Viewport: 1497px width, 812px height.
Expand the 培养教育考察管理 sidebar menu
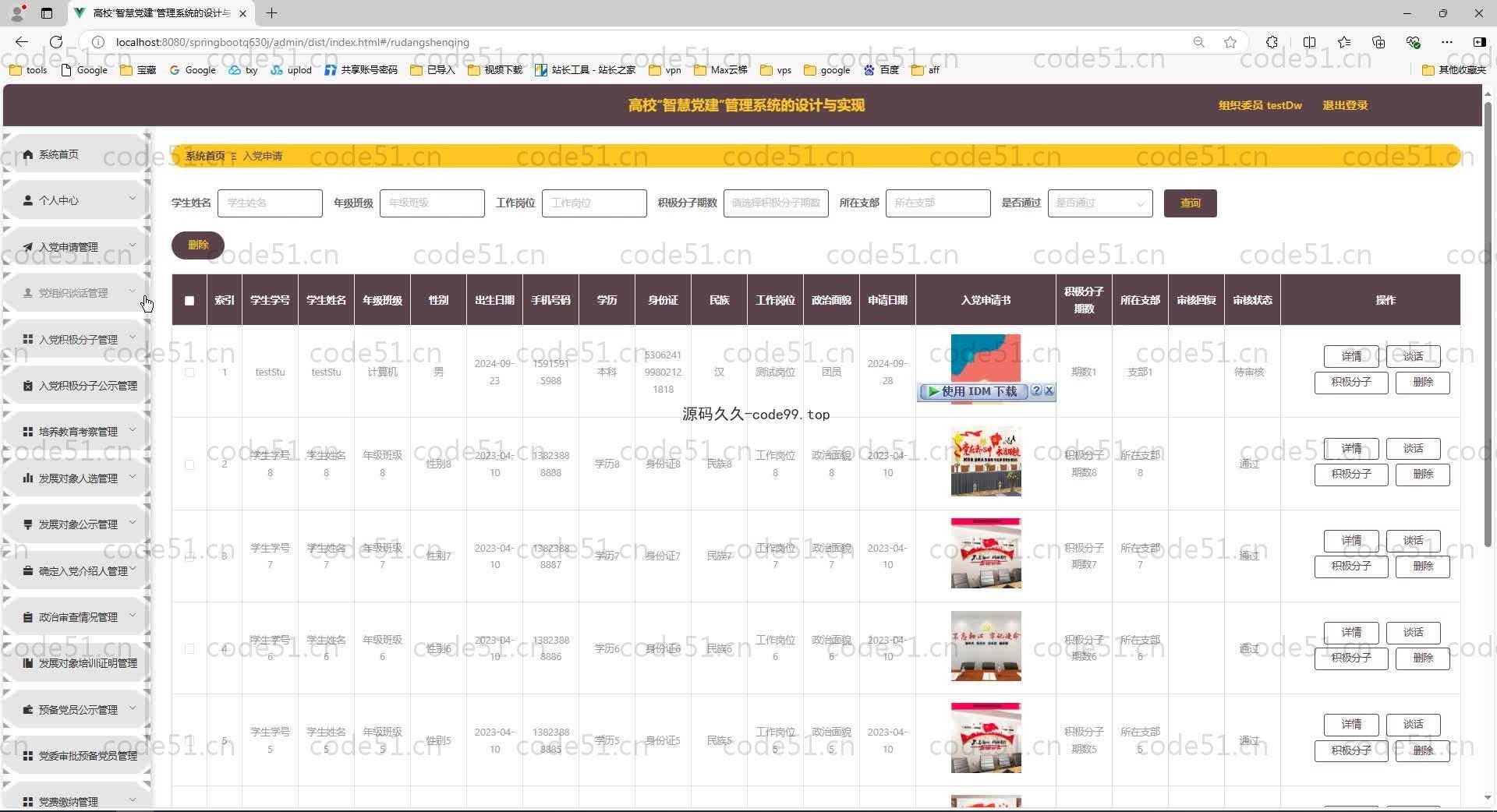[132, 429]
